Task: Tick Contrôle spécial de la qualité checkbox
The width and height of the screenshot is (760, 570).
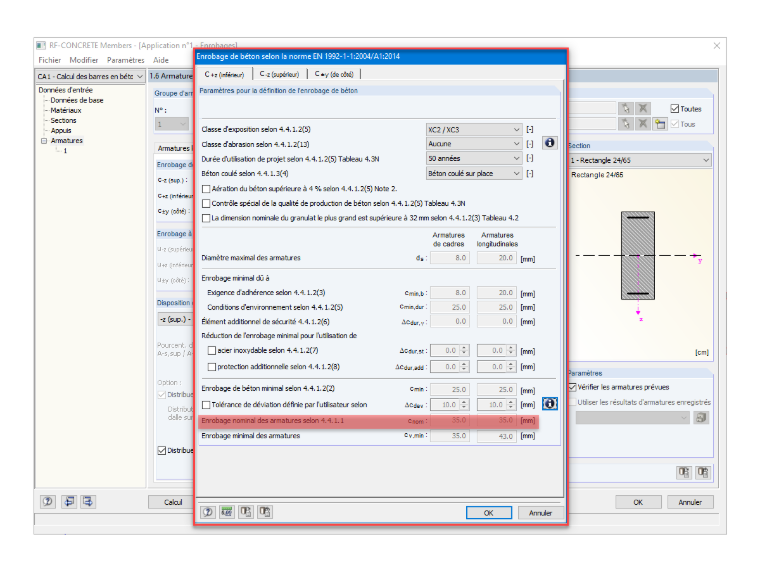Action: (206, 203)
